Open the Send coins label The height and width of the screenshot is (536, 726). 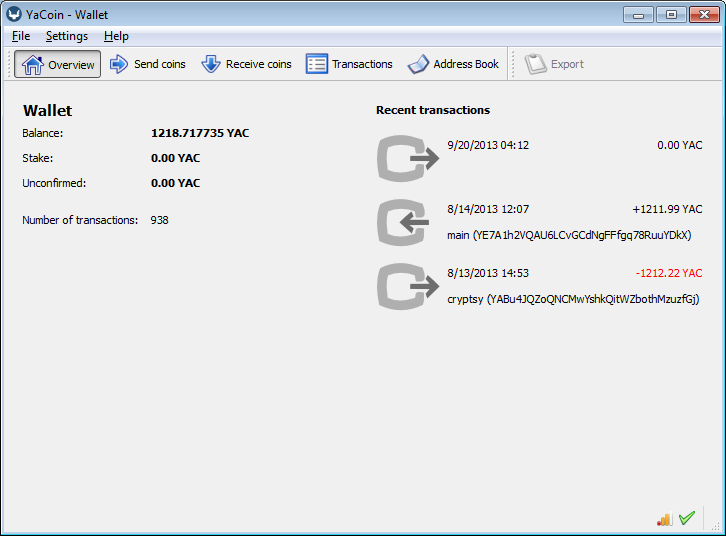(x=160, y=64)
